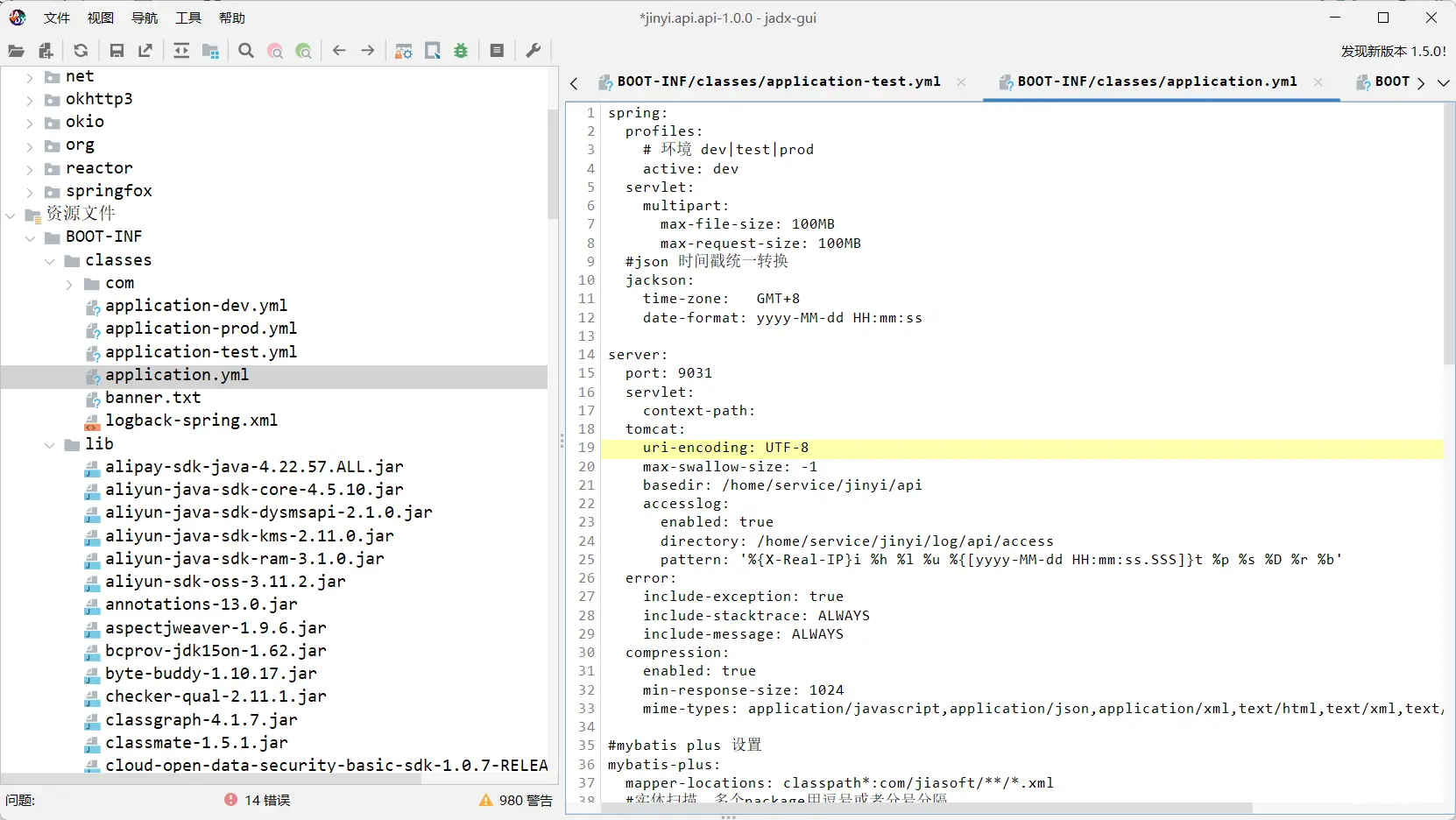Image resolution: width=1456 pixels, height=820 pixels.
Task: Click the alipay-sdk-java jar file icon
Action: click(92, 468)
